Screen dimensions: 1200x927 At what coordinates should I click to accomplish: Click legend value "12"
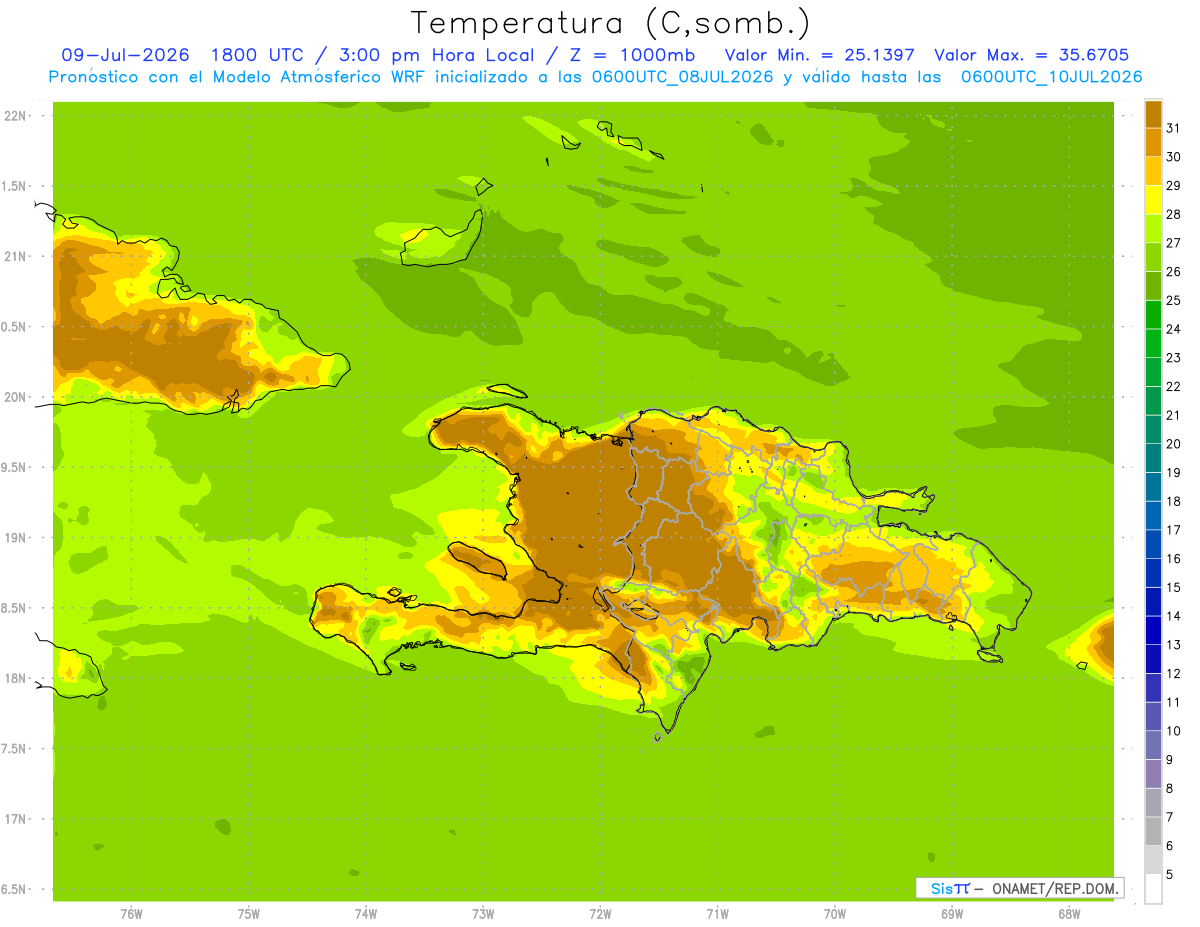[x=1174, y=674]
